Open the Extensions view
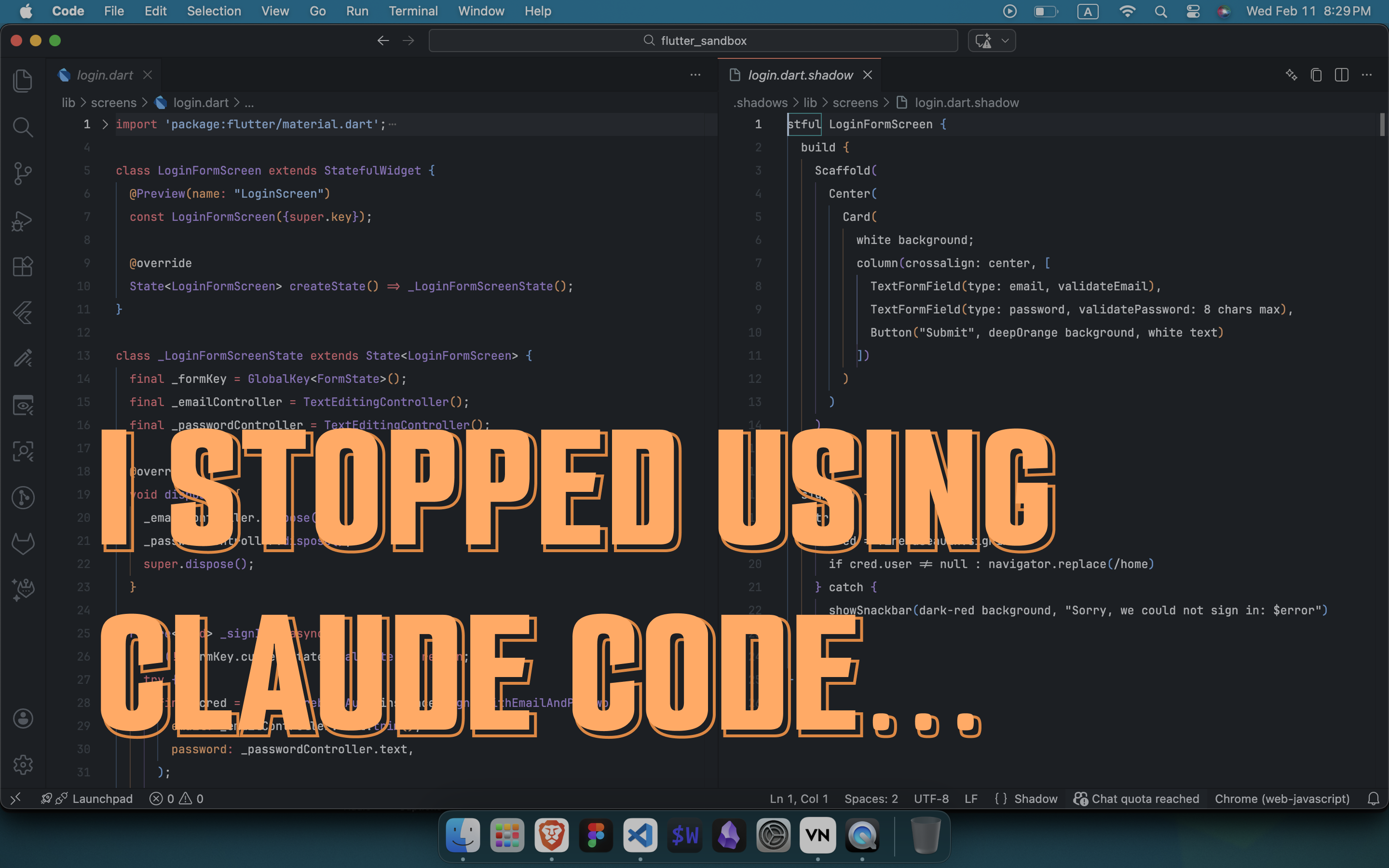The image size is (1389, 868). (23, 266)
